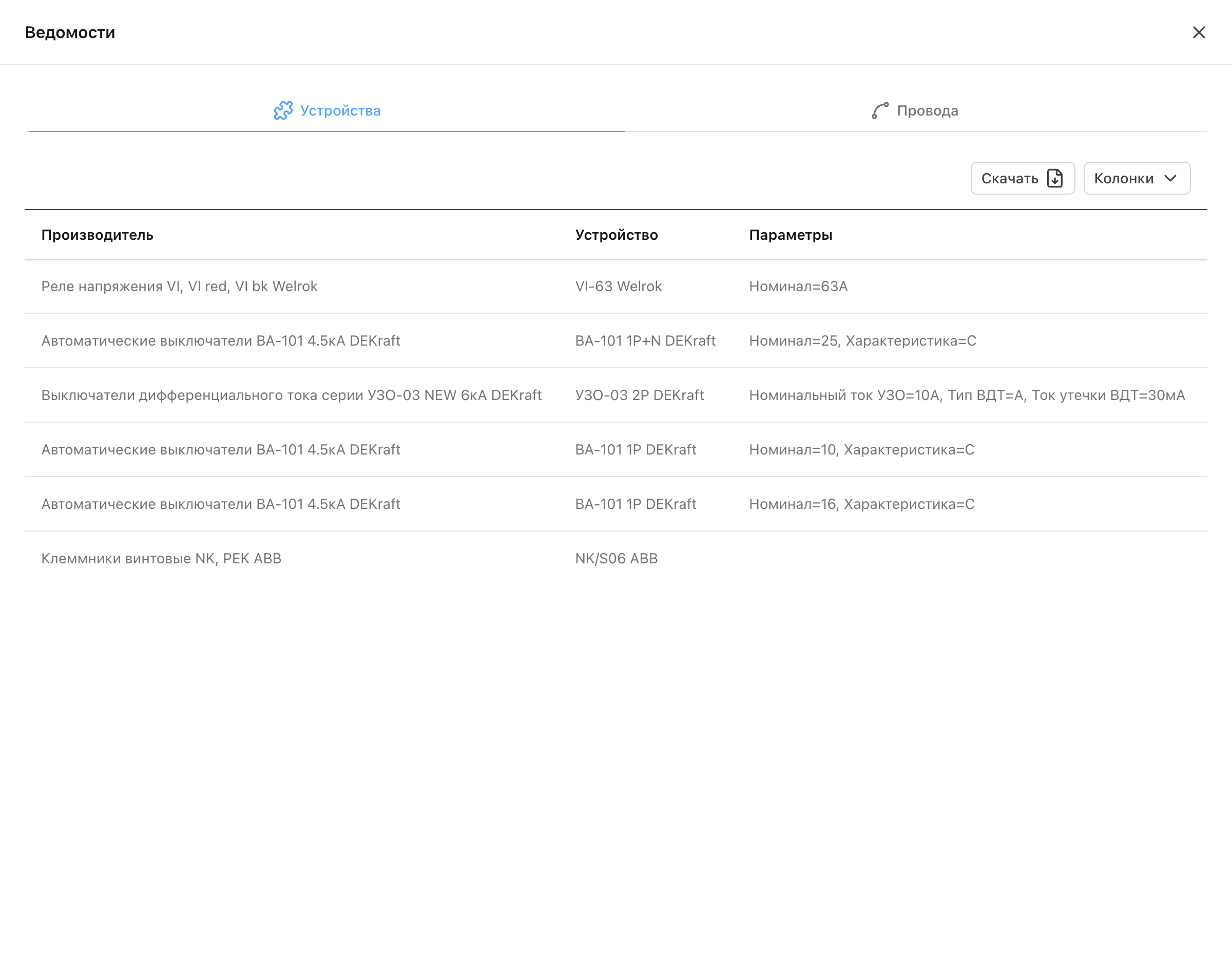Viewport: 1232px width, 967px height.
Task: Click the Скачать button
Action: click(1022, 178)
